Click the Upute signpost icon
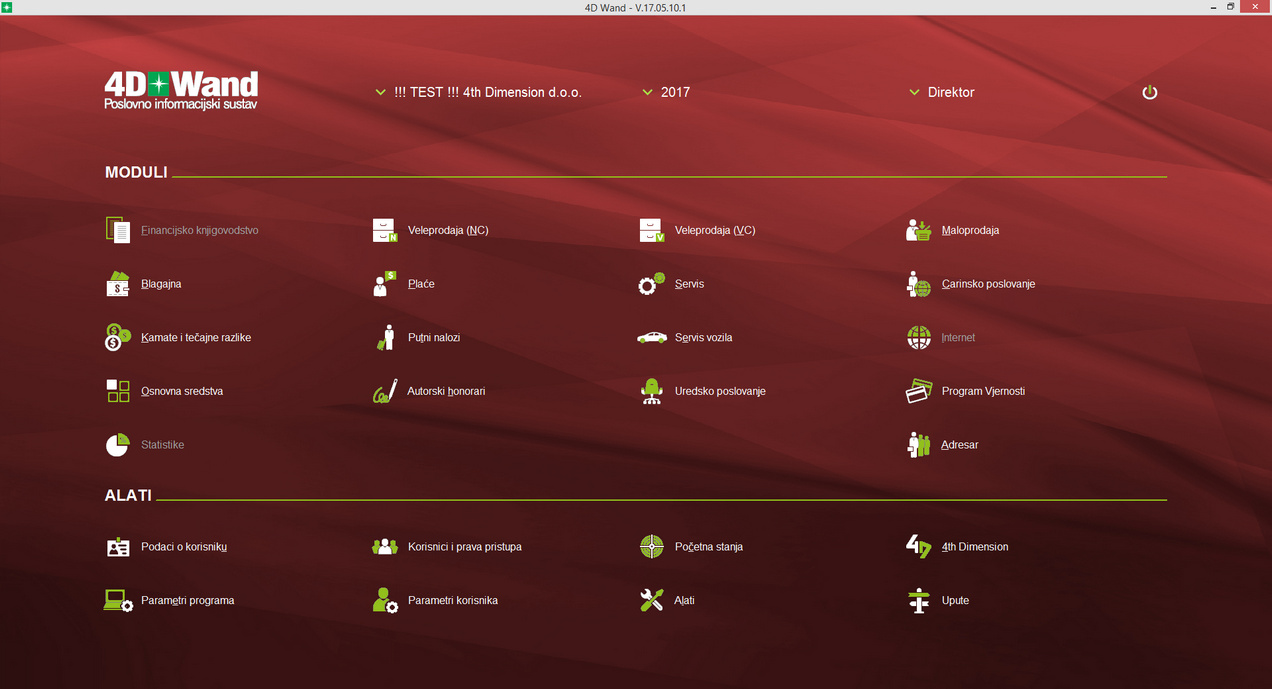The height and width of the screenshot is (689, 1272). [x=919, y=601]
